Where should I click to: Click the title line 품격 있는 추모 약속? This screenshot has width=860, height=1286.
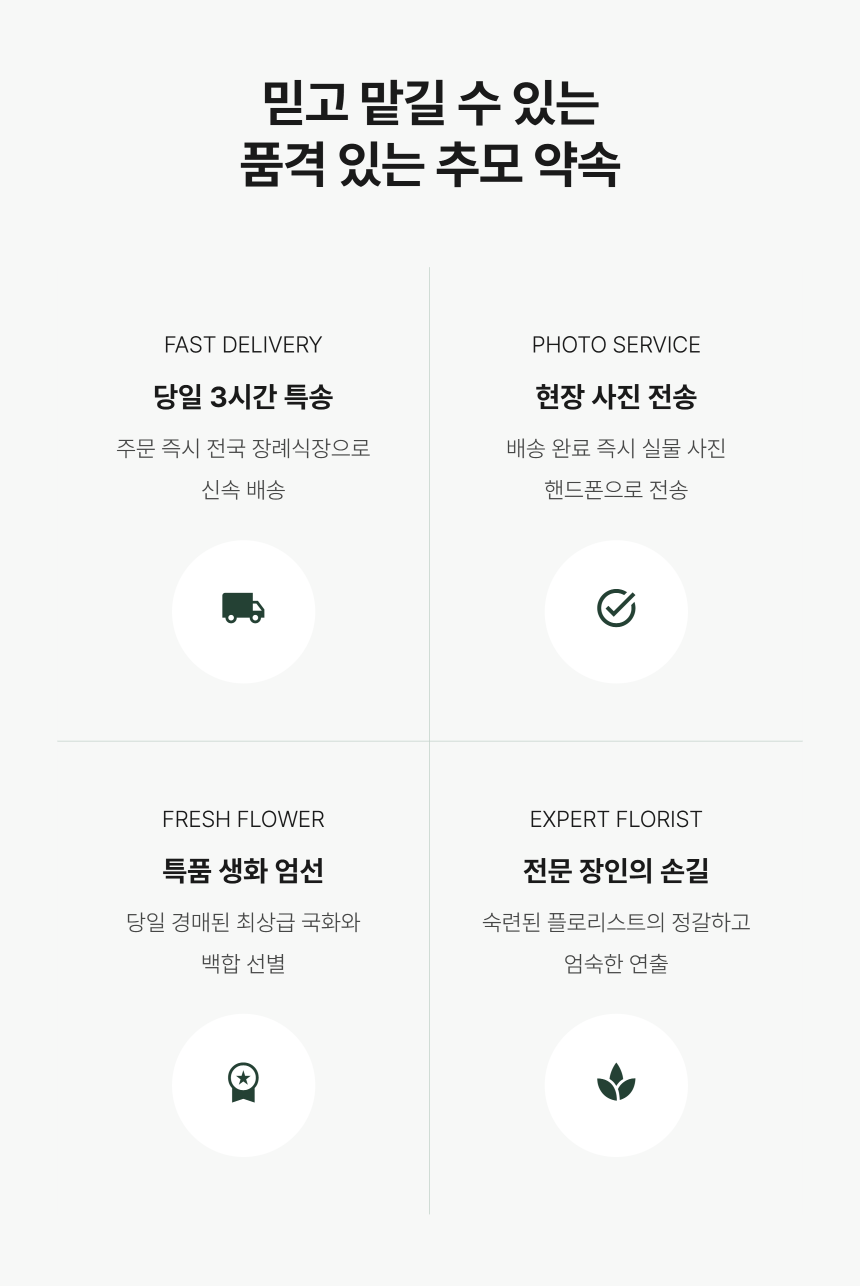pyautogui.click(x=430, y=164)
